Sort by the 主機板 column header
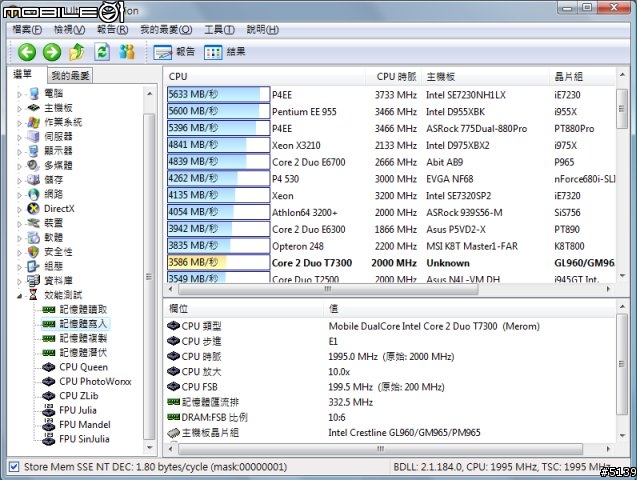The image size is (640, 480). point(486,77)
